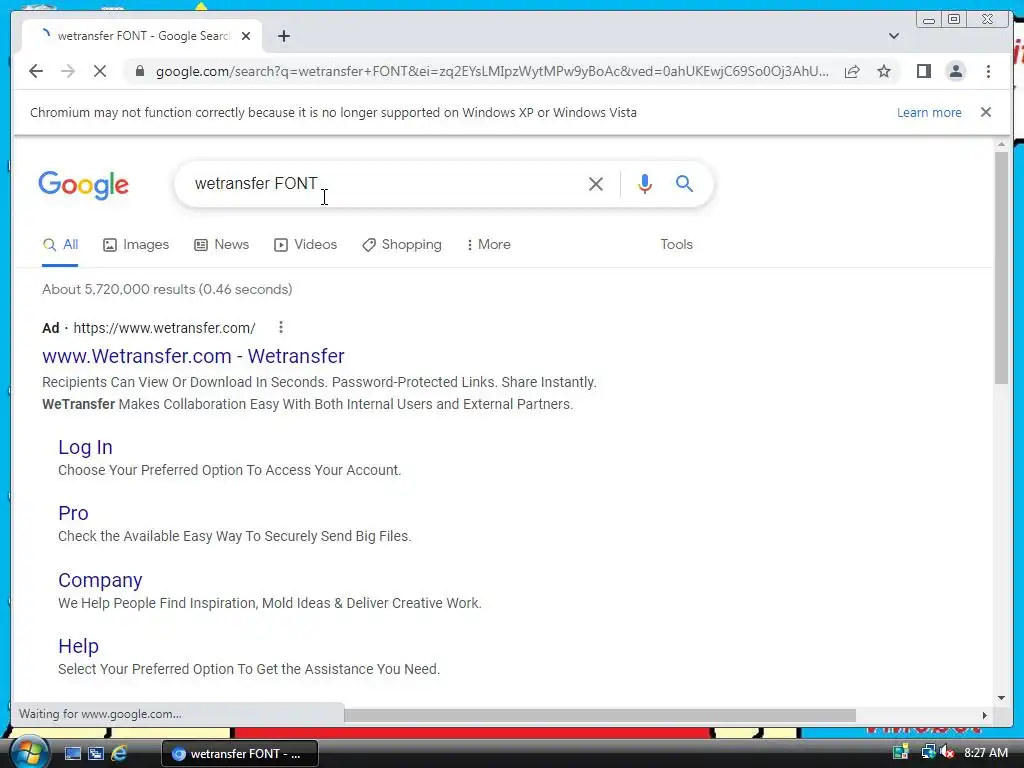This screenshot has width=1024, height=768.
Task: Launch Internet Explorer from quick launch
Action: pyautogui.click(x=119, y=754)
